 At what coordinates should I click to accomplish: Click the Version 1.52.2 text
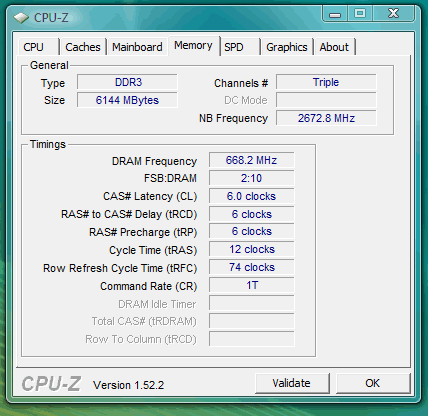point(129,385)
